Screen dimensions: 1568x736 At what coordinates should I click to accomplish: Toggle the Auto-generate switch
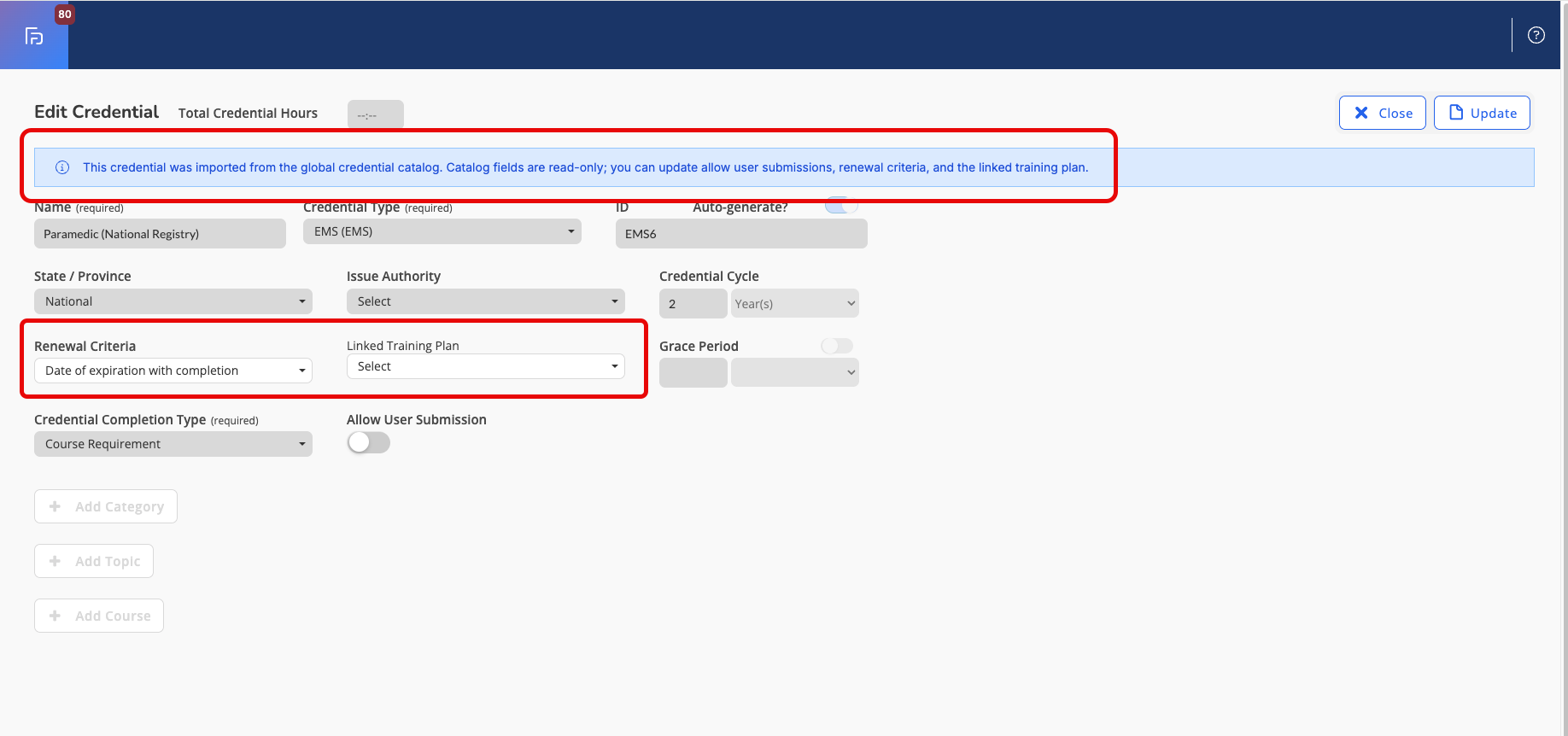841,206
